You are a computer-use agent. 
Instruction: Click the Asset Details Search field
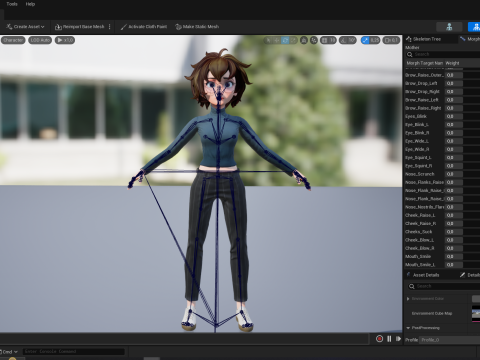point(444,286)
